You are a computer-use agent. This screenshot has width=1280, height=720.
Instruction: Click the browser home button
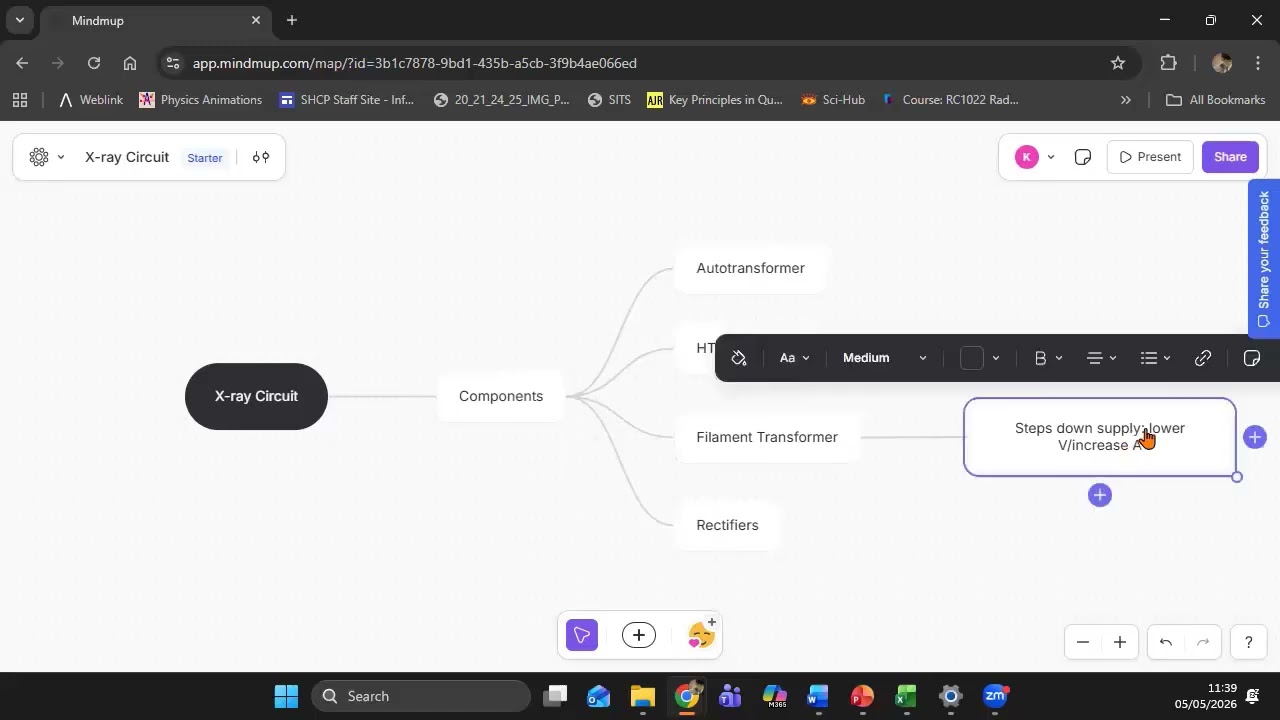pos(130,63)
